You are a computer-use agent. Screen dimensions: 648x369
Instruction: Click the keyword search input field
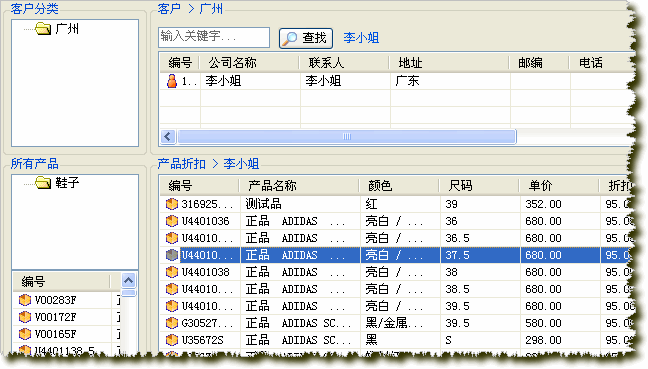click(x=214, y=37)
